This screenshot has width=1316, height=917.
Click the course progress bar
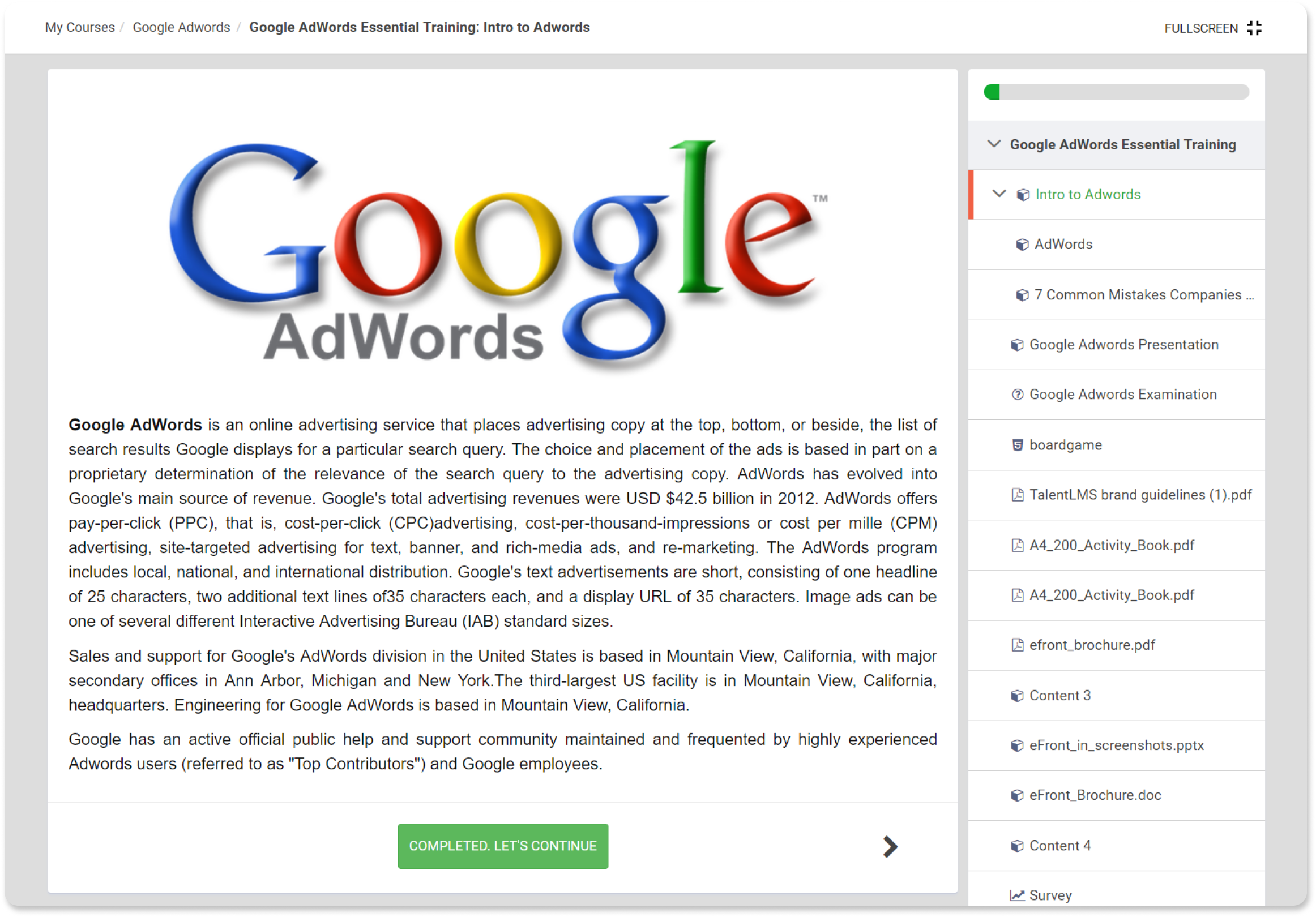coord(1116,92)
